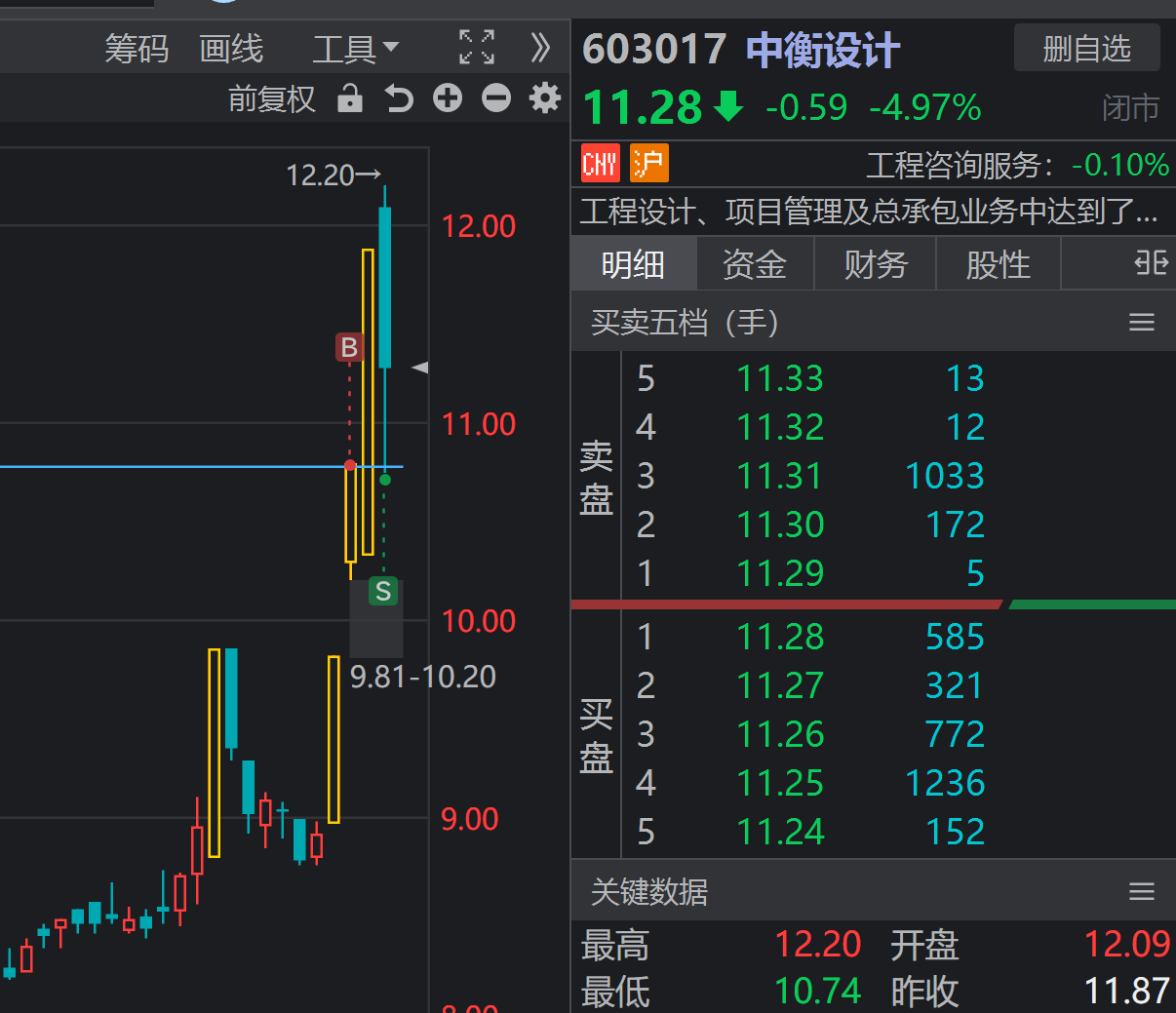1176x1013 pixels.
Task: Click the 删自选 button
Action: point(1087,48)
